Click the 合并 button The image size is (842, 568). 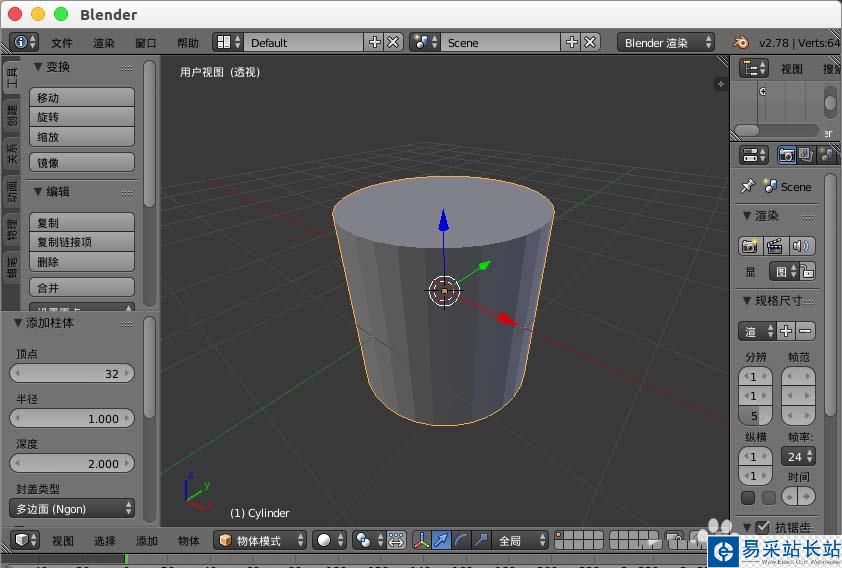coord(82,288)
